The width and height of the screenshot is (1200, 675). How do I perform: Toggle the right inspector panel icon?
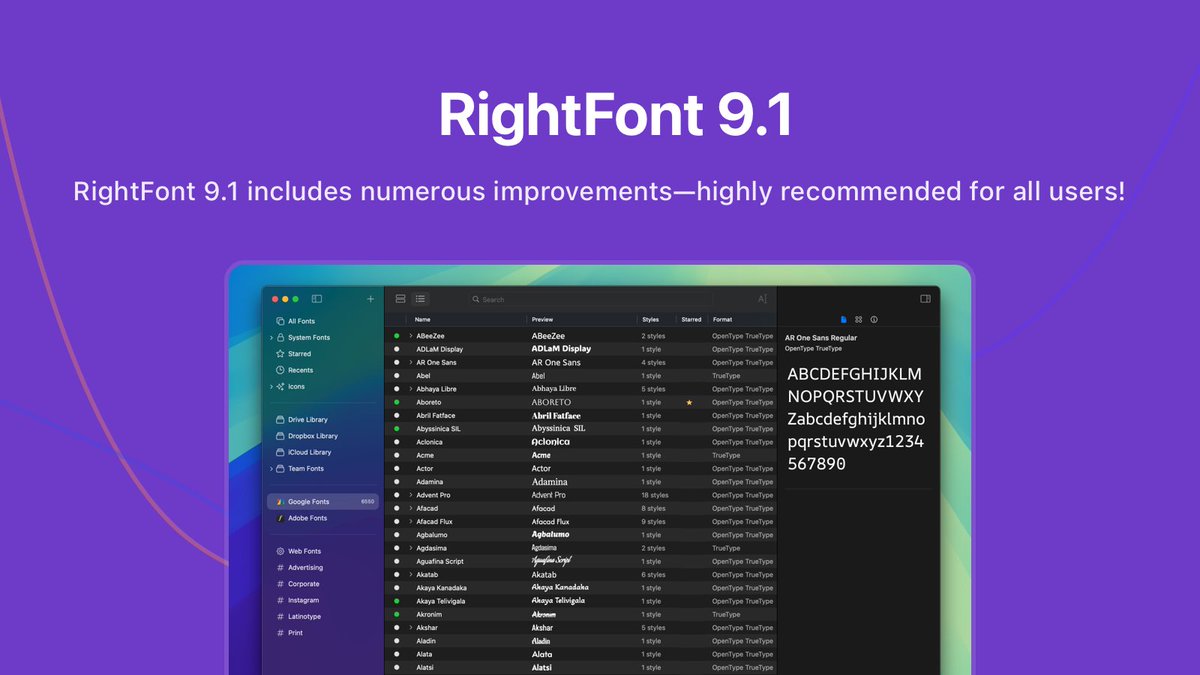pyautogui.click(x=926, y=299)
